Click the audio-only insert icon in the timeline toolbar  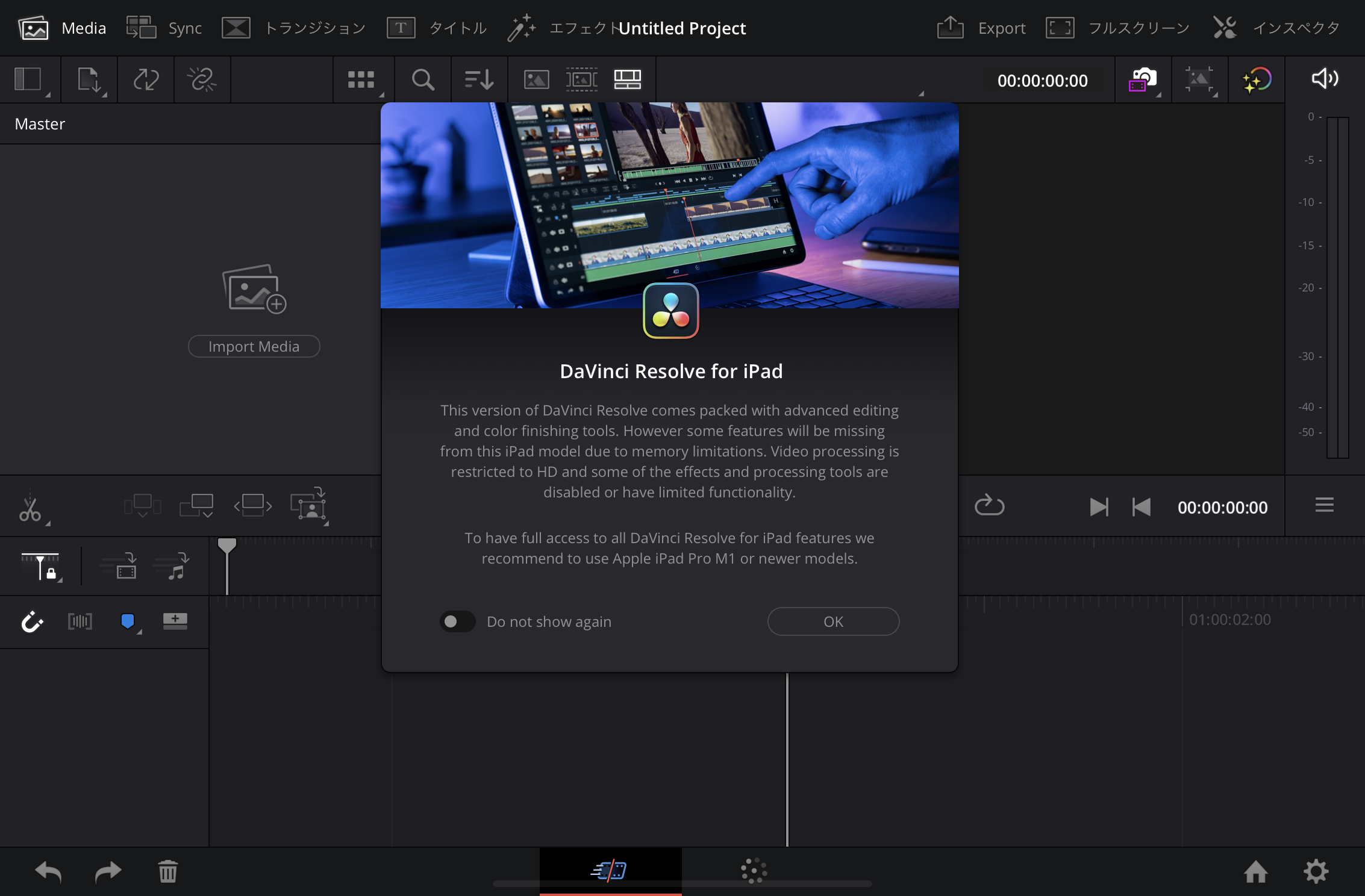click(x=174, y=566)
